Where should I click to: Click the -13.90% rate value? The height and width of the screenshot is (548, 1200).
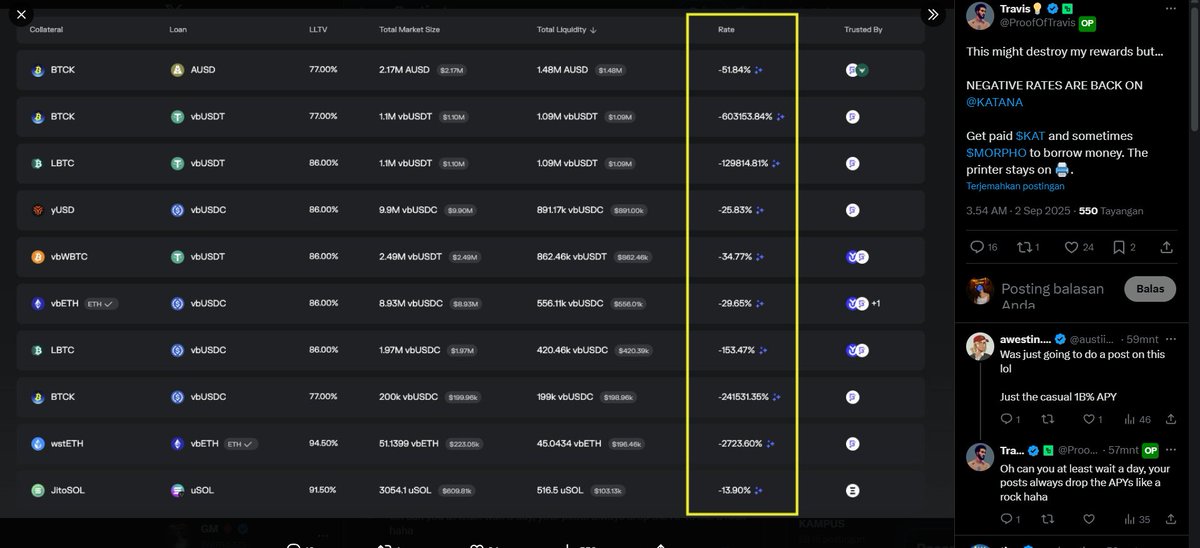click(x=734, y=490)
